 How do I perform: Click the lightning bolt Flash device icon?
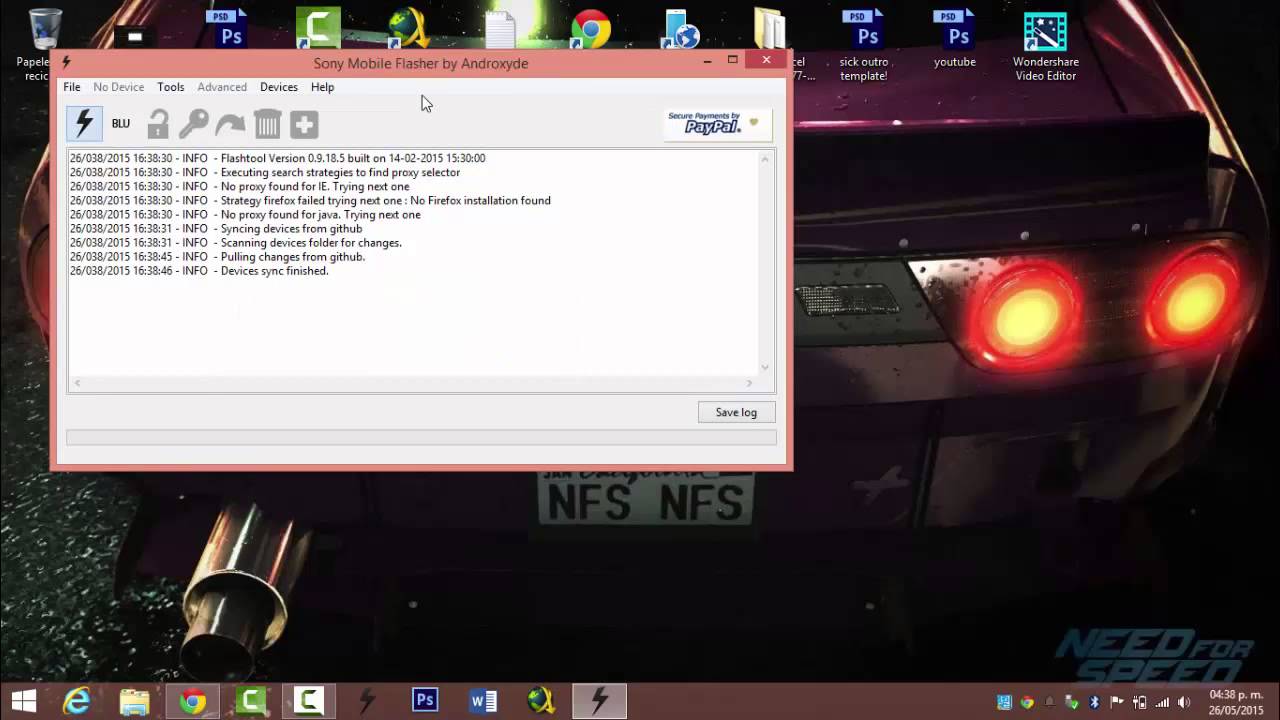tap(84, 124)
